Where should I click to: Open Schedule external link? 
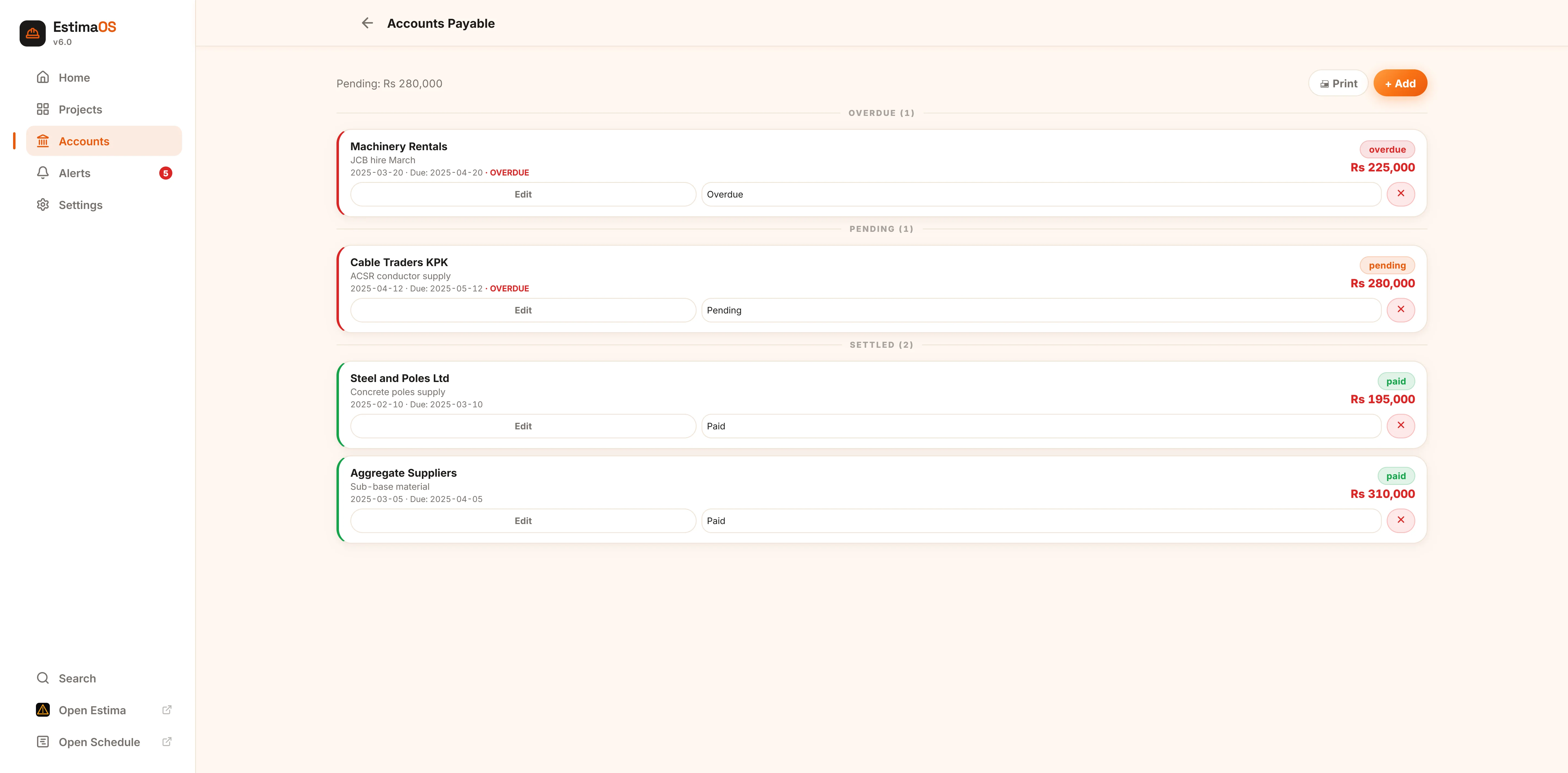click(x=104, y=742)
